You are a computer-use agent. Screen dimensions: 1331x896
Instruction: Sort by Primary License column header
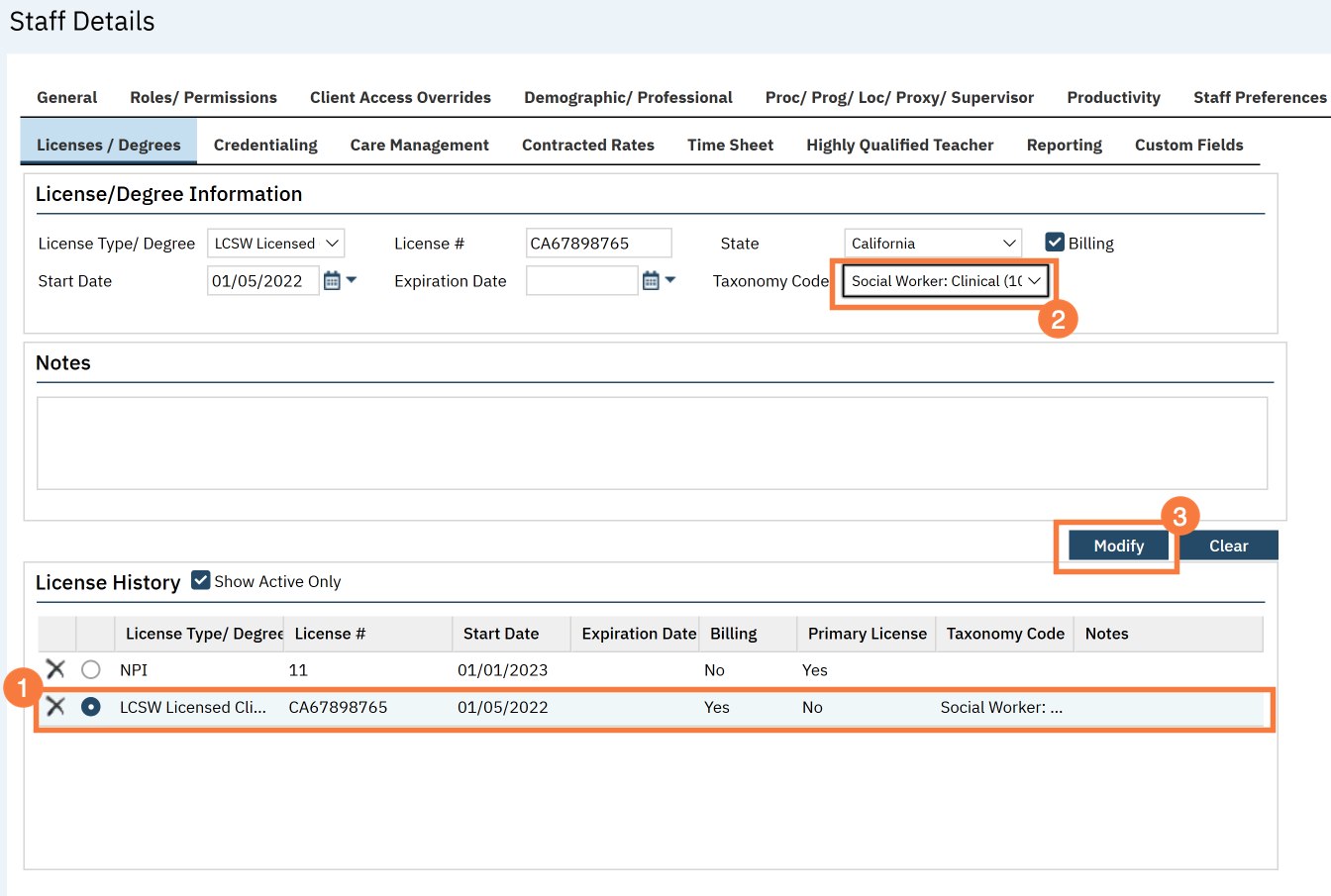click(867, 634)
